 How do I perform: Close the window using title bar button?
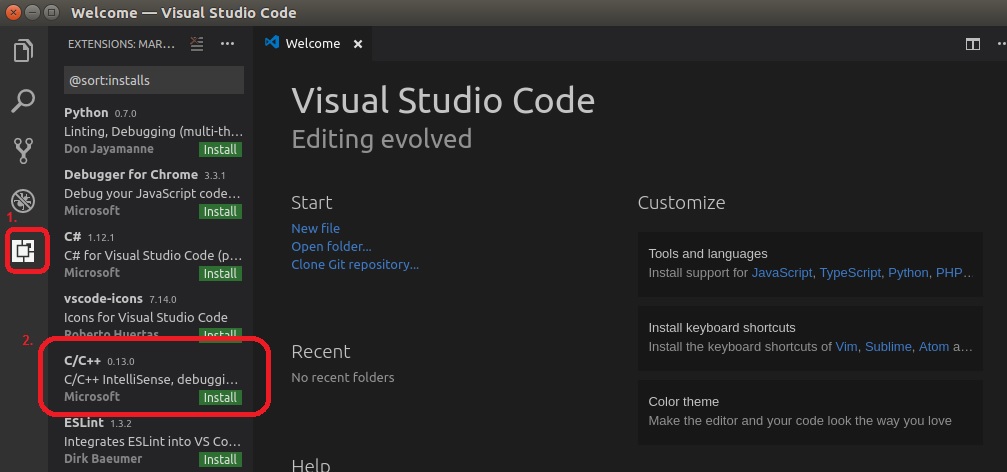click(x=12, y=12)
